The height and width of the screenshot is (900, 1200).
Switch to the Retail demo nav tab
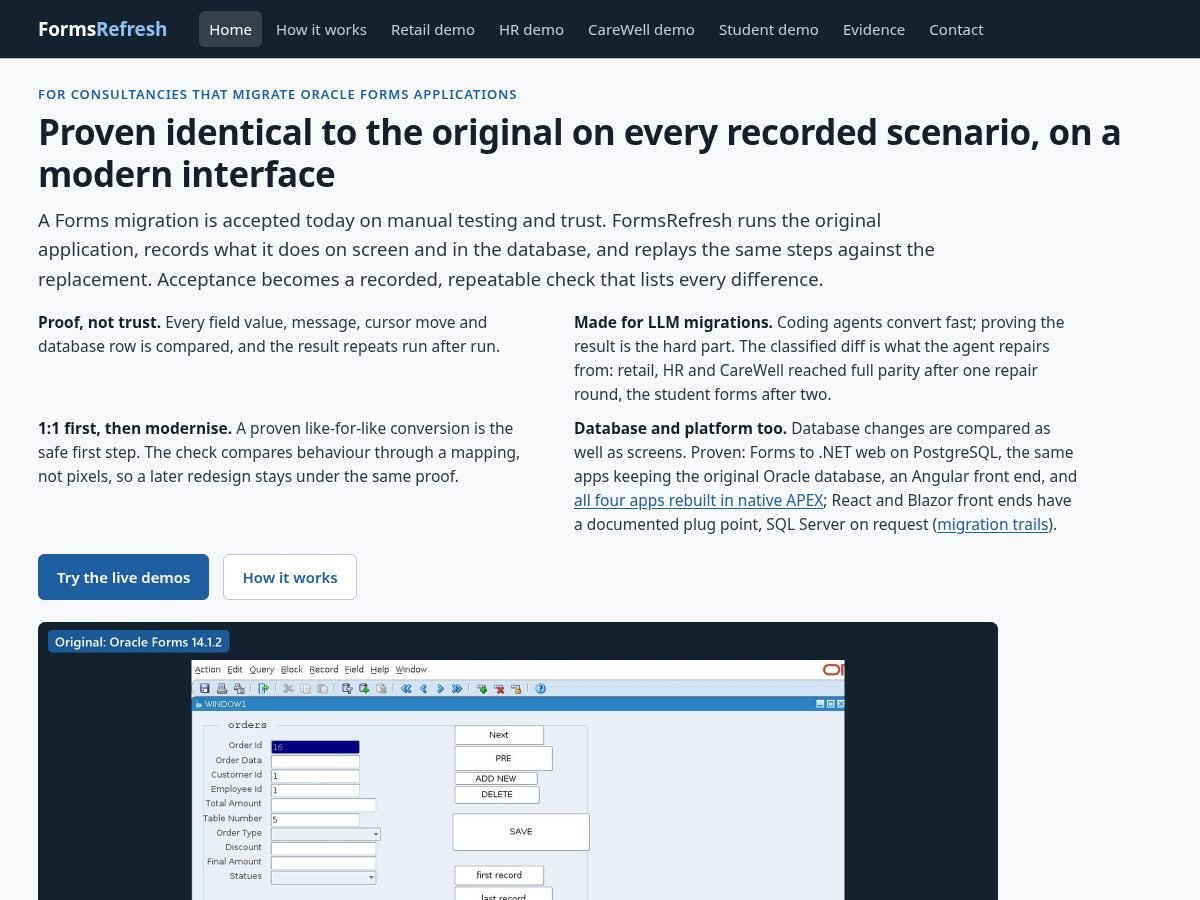433,29
